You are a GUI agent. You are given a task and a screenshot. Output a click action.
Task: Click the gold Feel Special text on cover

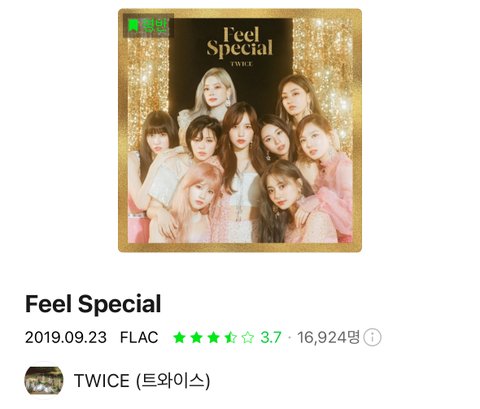click(x=240, y=42)
